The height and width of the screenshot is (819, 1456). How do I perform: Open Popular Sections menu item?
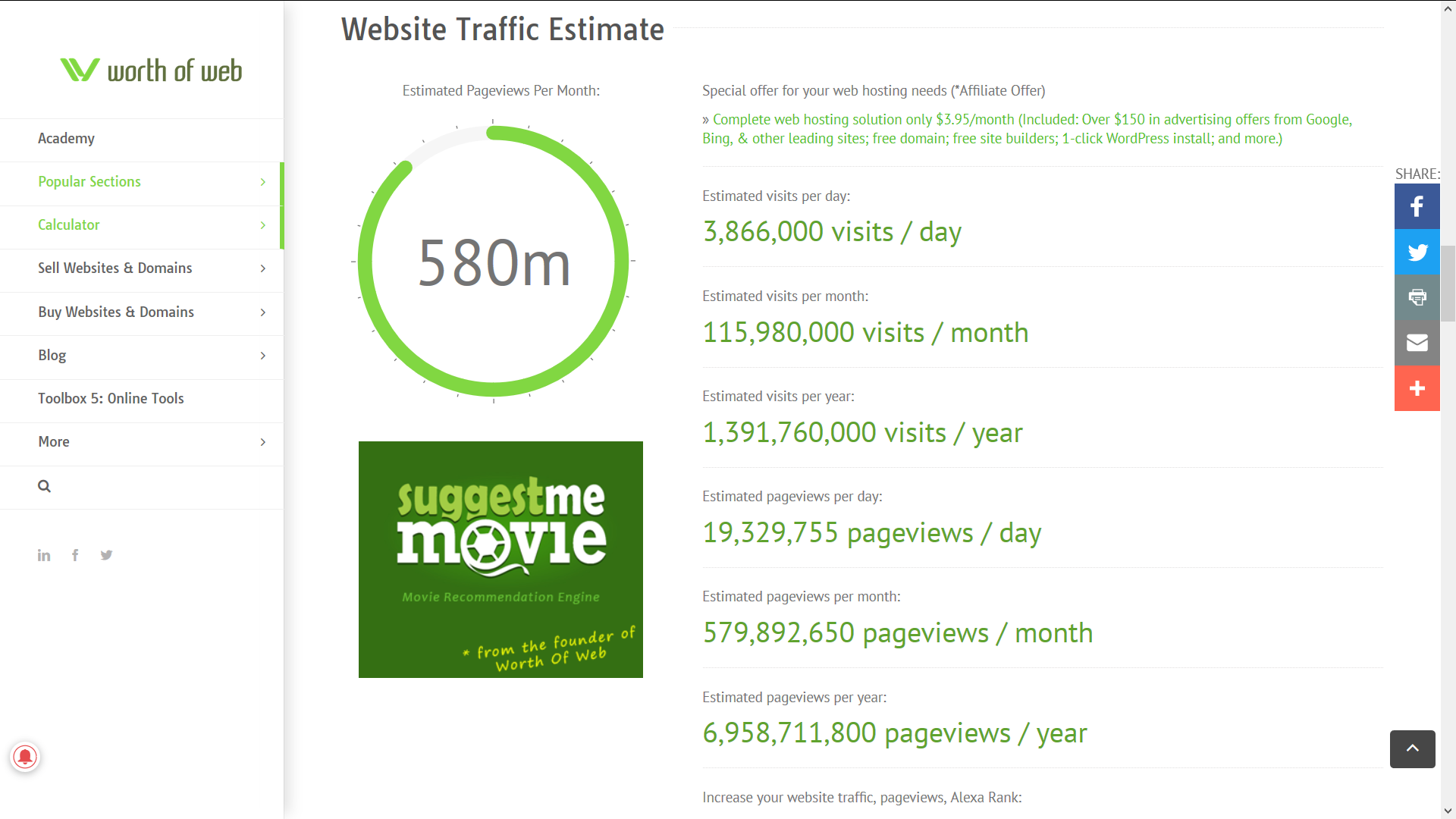tap(142, 182)
